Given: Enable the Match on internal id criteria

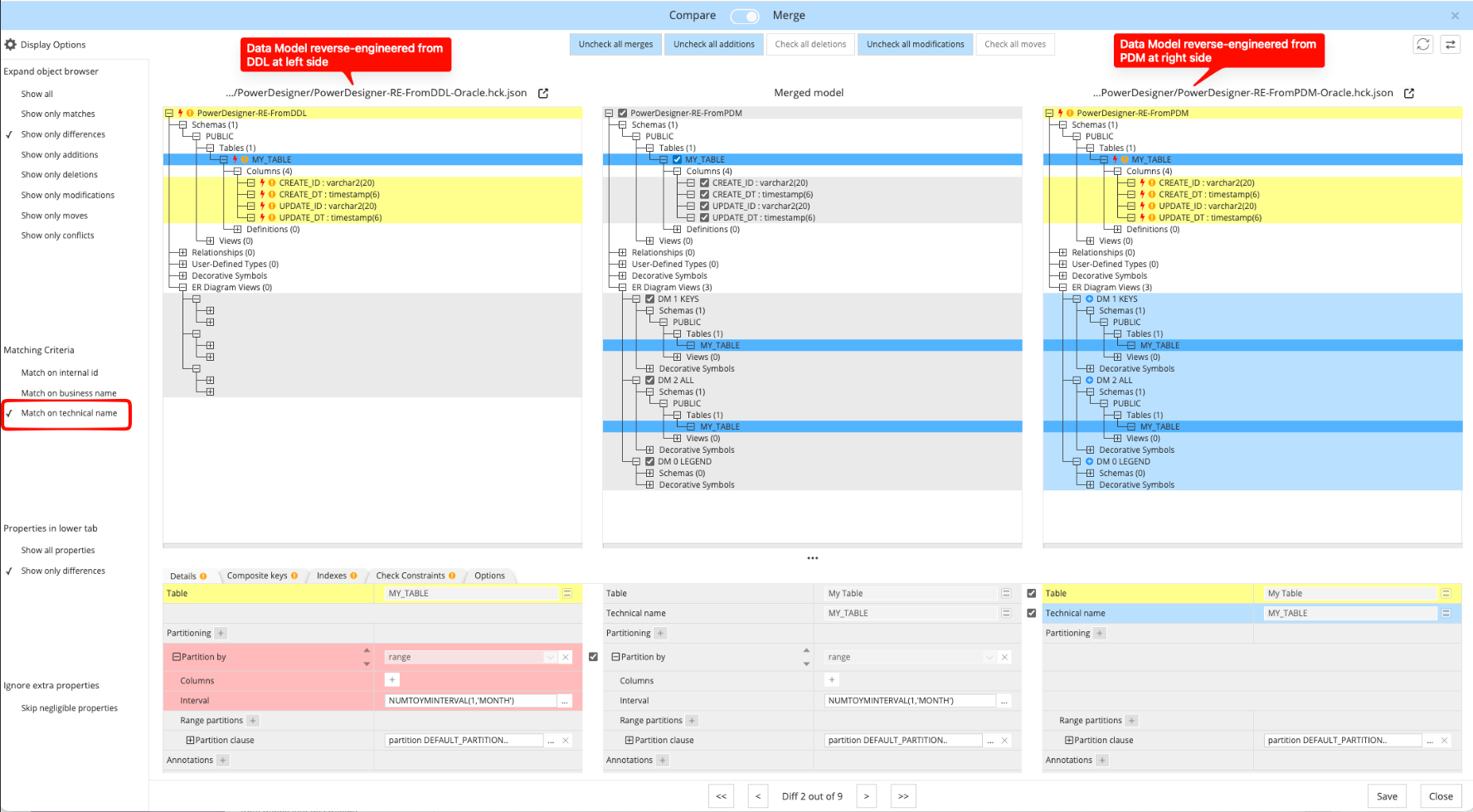Looking at the screenshot, I should click(59, 372).
